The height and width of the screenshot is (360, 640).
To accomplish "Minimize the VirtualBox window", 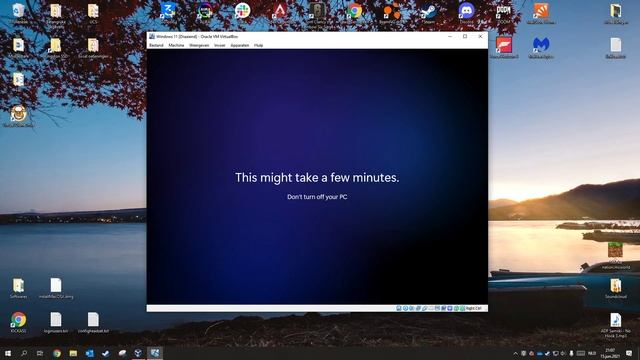I will coord(450,36).
